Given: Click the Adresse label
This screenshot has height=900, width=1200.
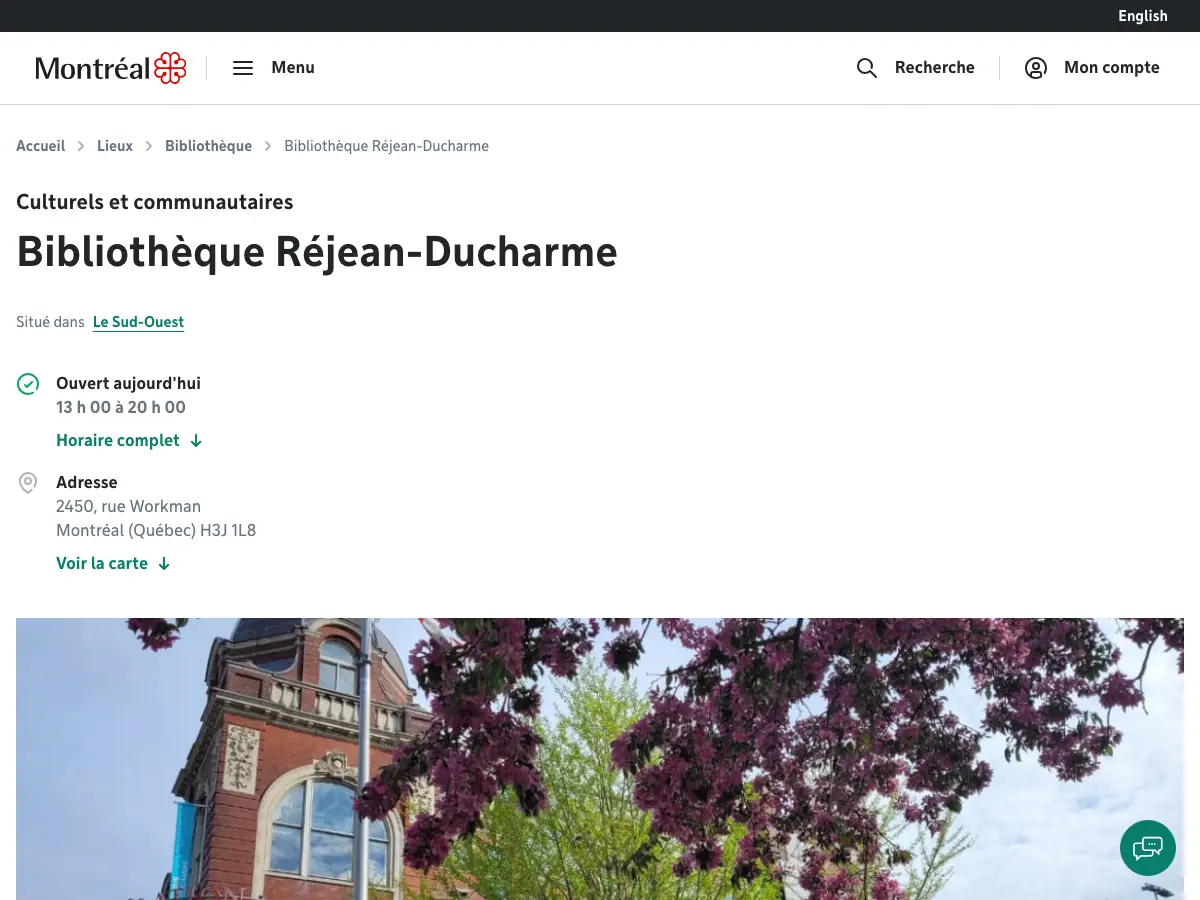Looking at the screenshot, I should tap(87, 483).
